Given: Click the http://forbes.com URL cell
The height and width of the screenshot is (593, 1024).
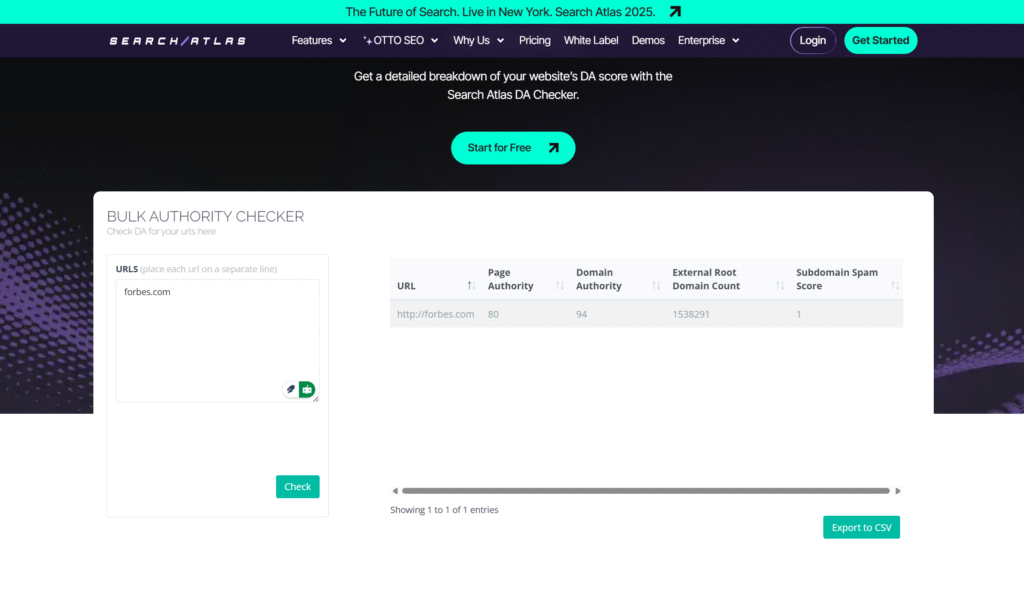Looking at the screenshot, I should pos(436,314).
